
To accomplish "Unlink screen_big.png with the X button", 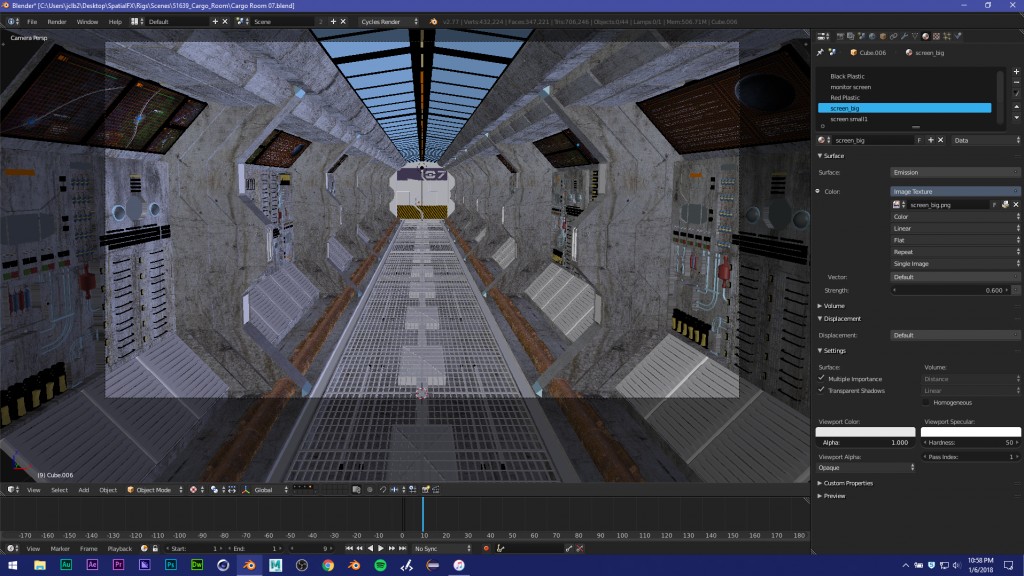I will pyautogui.click(x=1014, y=204).
